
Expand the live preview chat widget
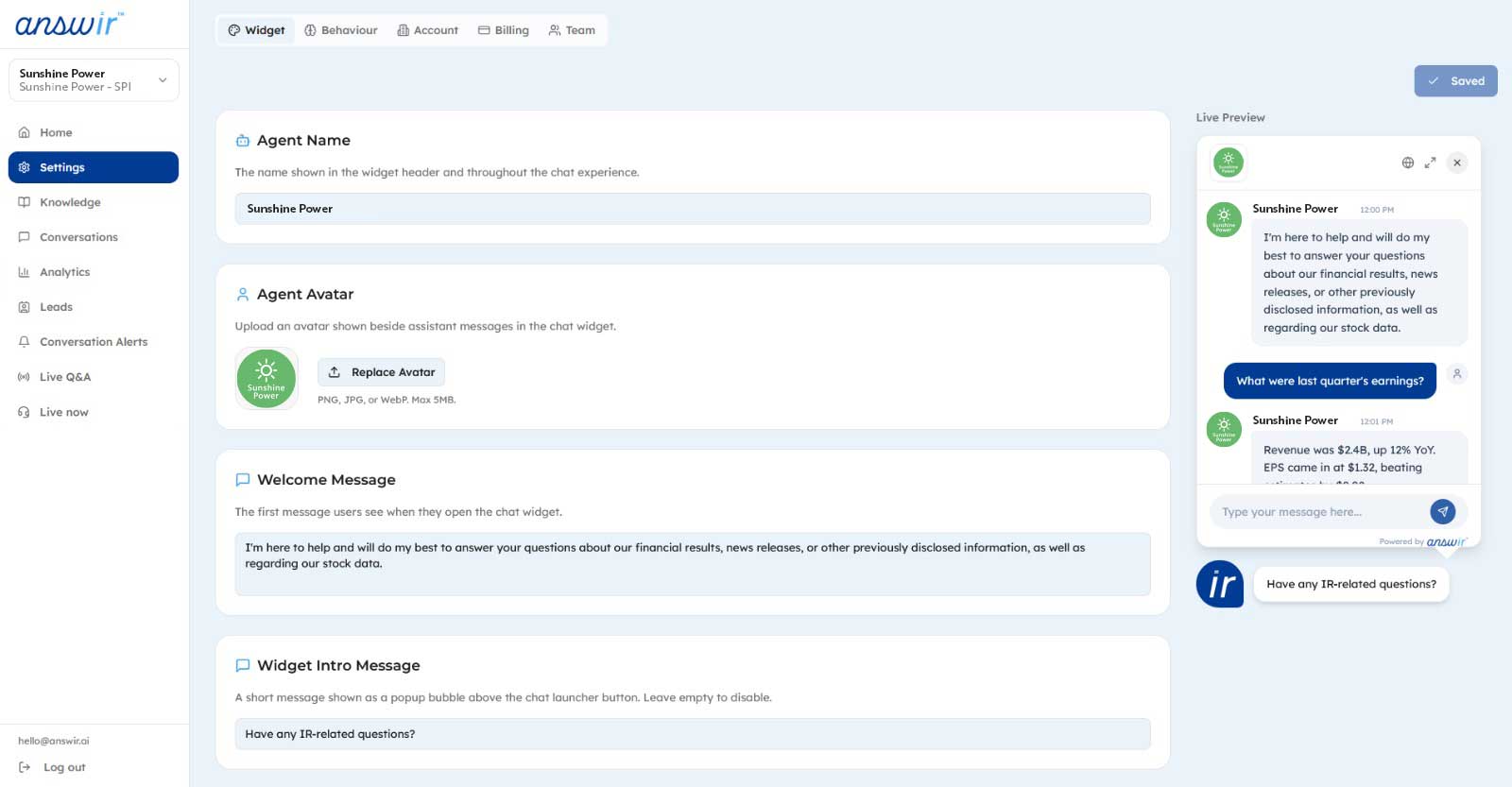1431,163
